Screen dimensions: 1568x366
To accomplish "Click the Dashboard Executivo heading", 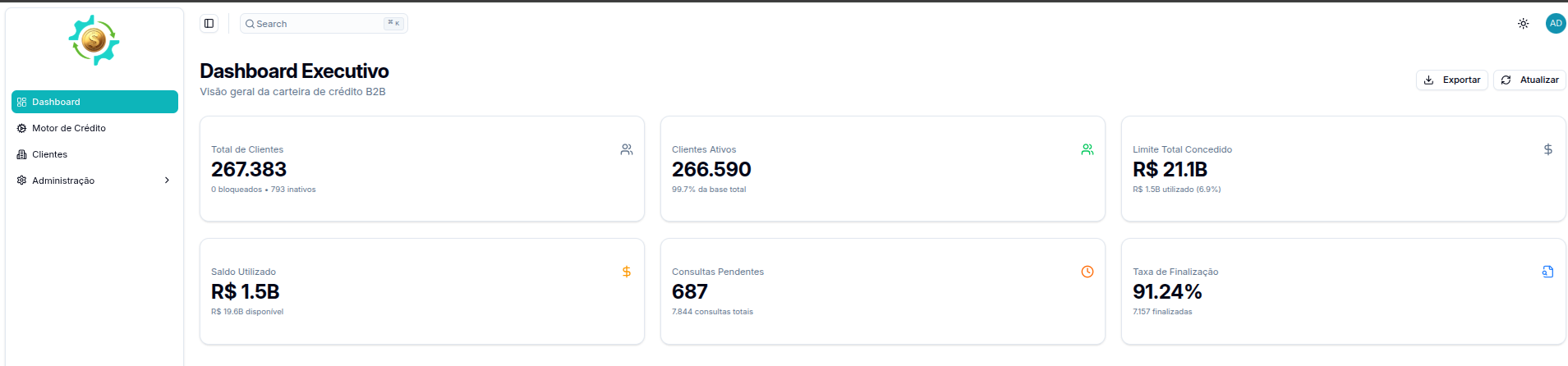I will [294, 71].
